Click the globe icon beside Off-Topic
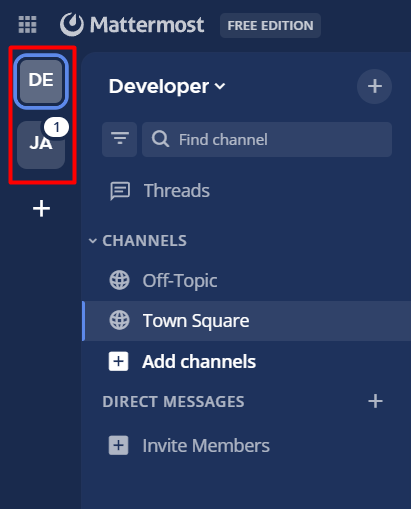Viewport: 411px width, 509px height. [119, 280]
